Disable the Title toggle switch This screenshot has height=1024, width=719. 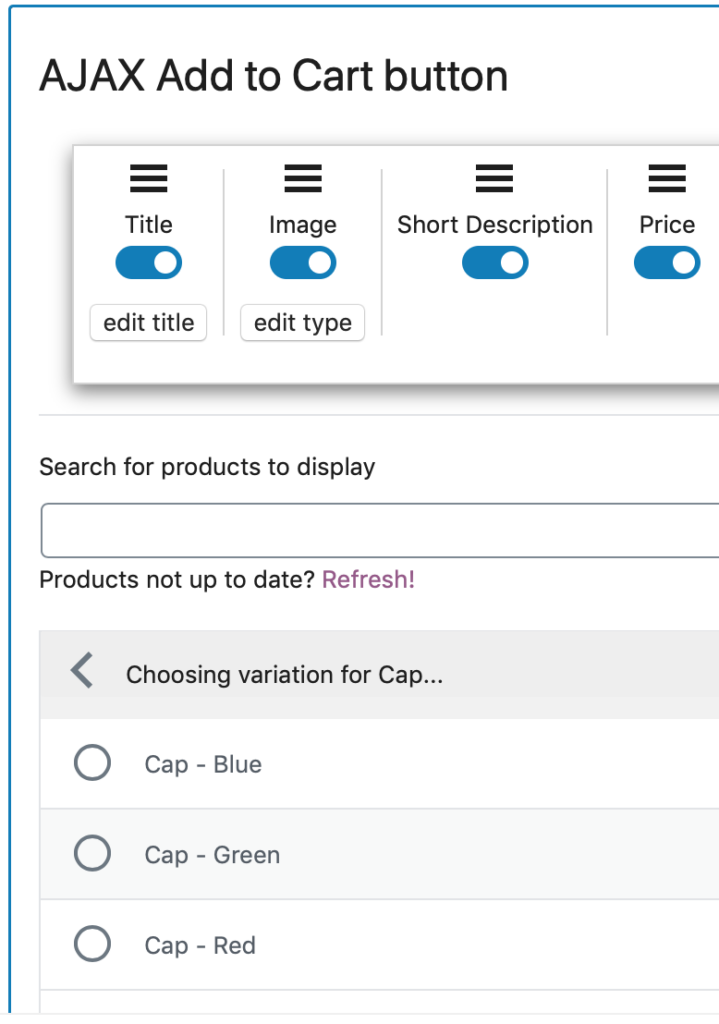click(149, 263)
